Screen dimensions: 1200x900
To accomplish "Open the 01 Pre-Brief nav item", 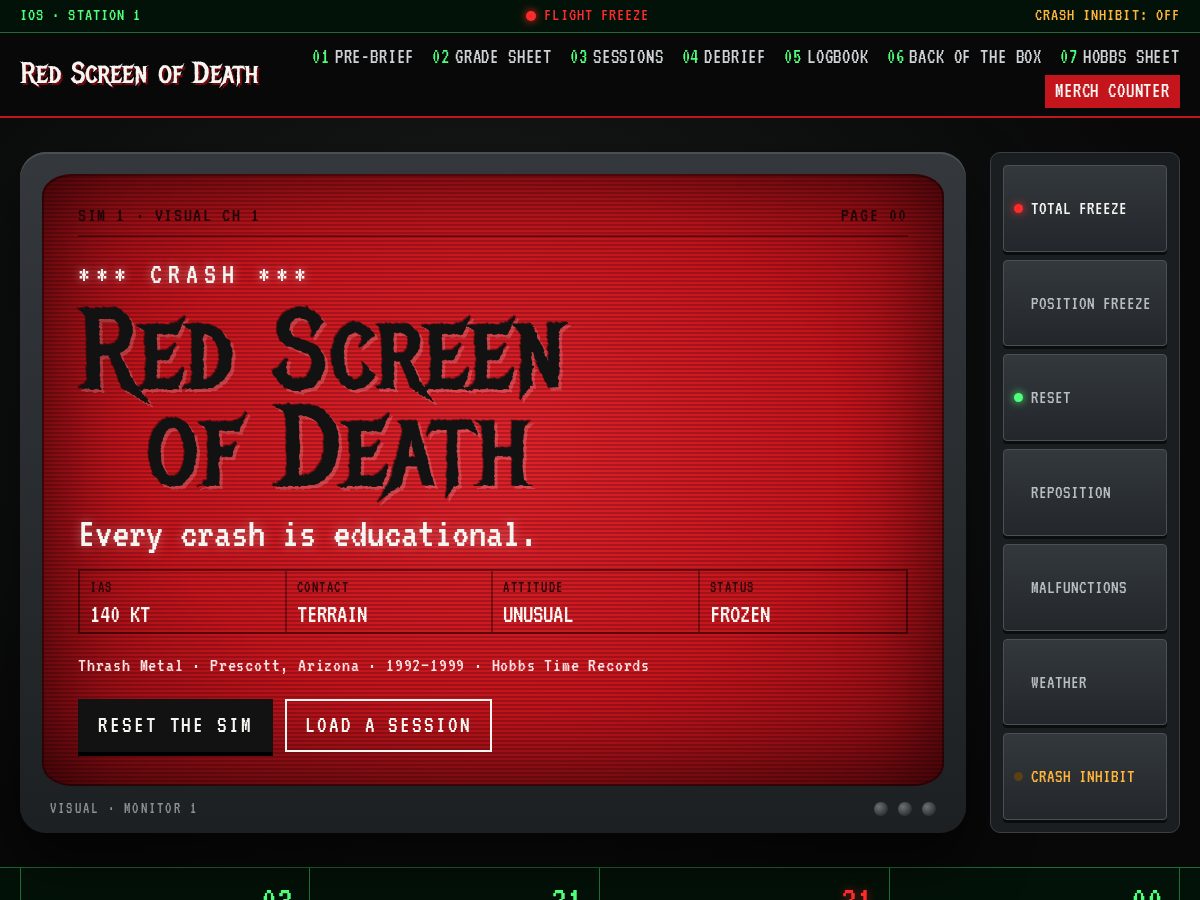I will (x=363, y=57).
